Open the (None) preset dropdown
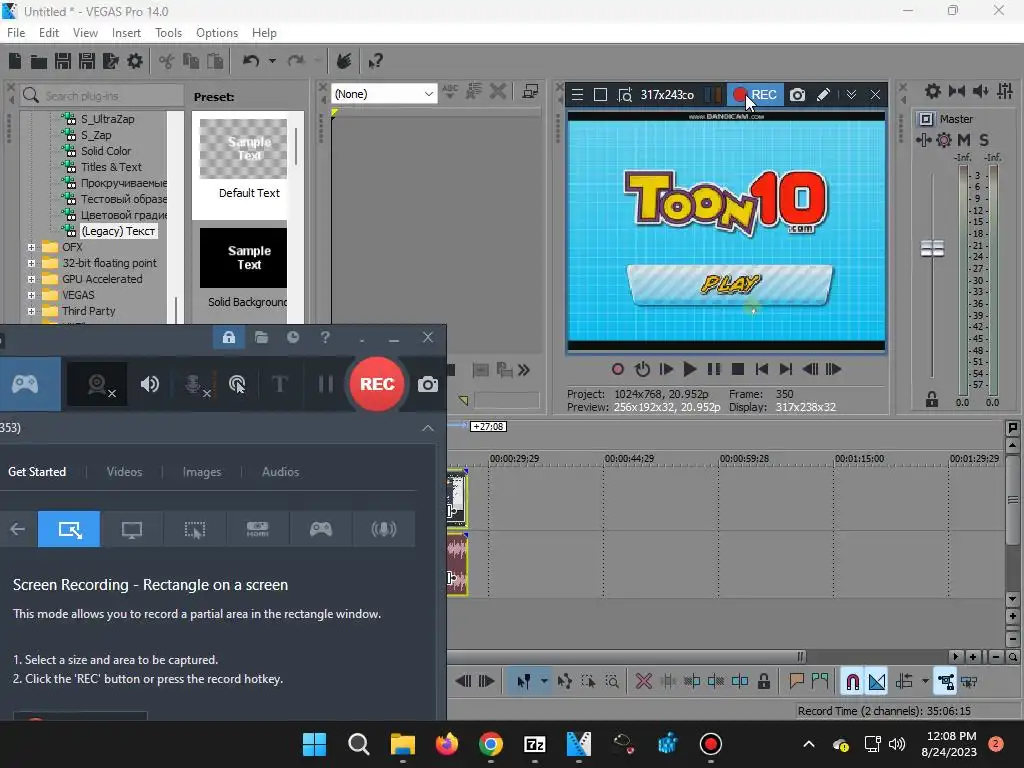 pos(384,94)
